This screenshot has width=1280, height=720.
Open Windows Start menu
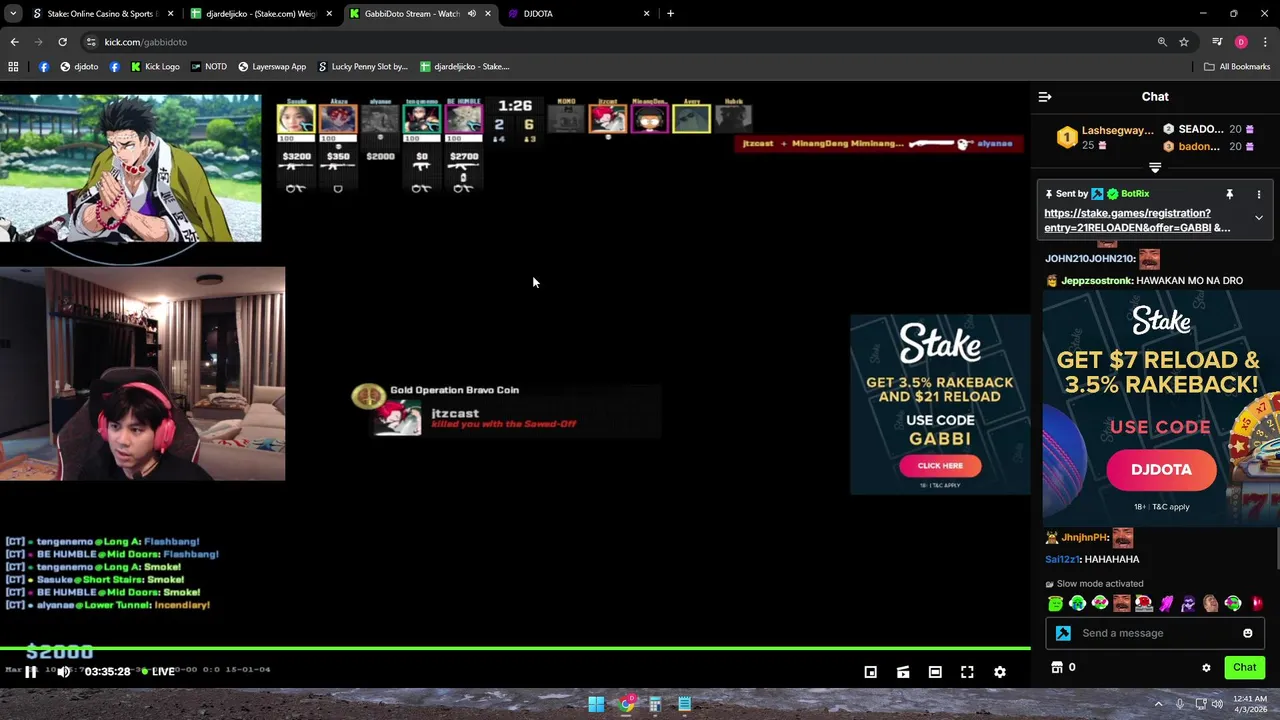[x=596, y=704]
